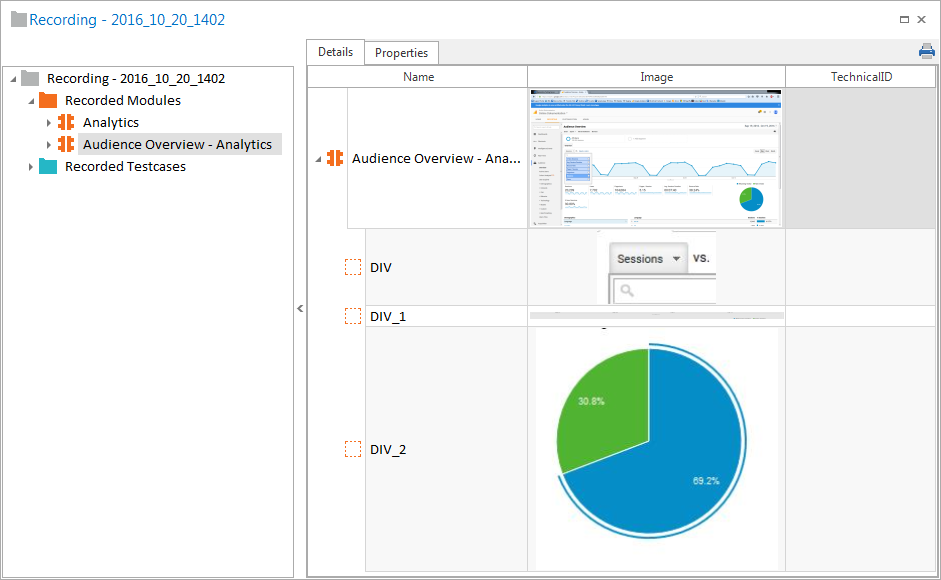
Task: Click the print icon at top right
Action: [926, 52]
